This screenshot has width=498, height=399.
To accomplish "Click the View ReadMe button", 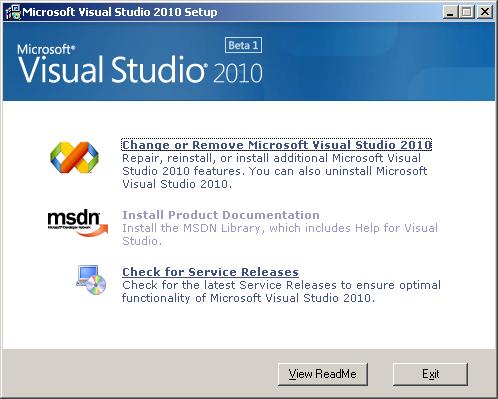I will point(323,374).
